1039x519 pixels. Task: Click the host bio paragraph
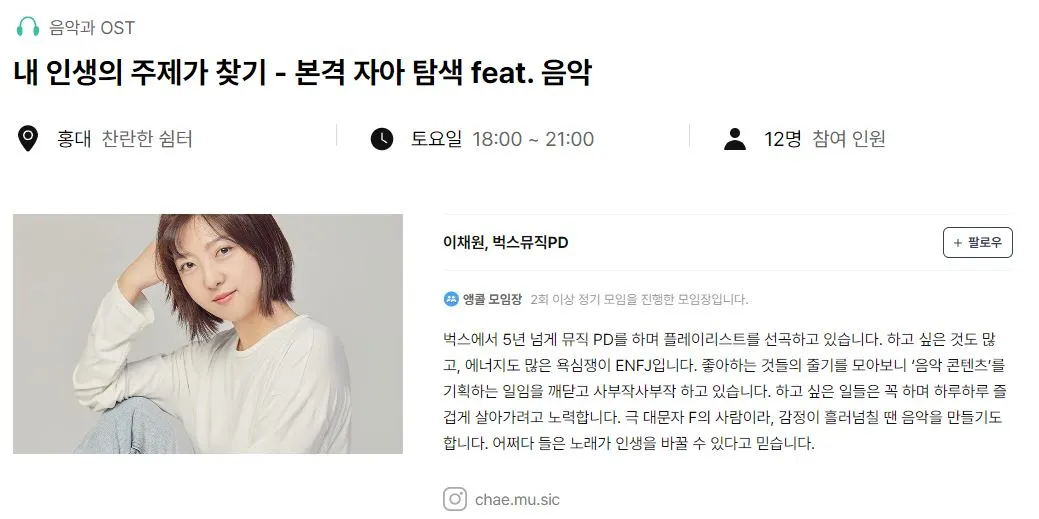coord(725,391)
